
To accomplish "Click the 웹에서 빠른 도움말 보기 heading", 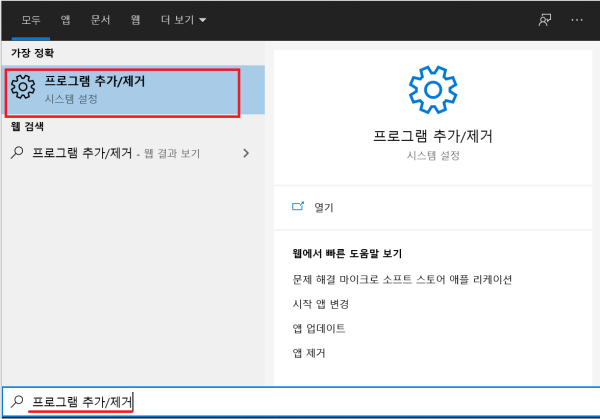I will [347, 253].
